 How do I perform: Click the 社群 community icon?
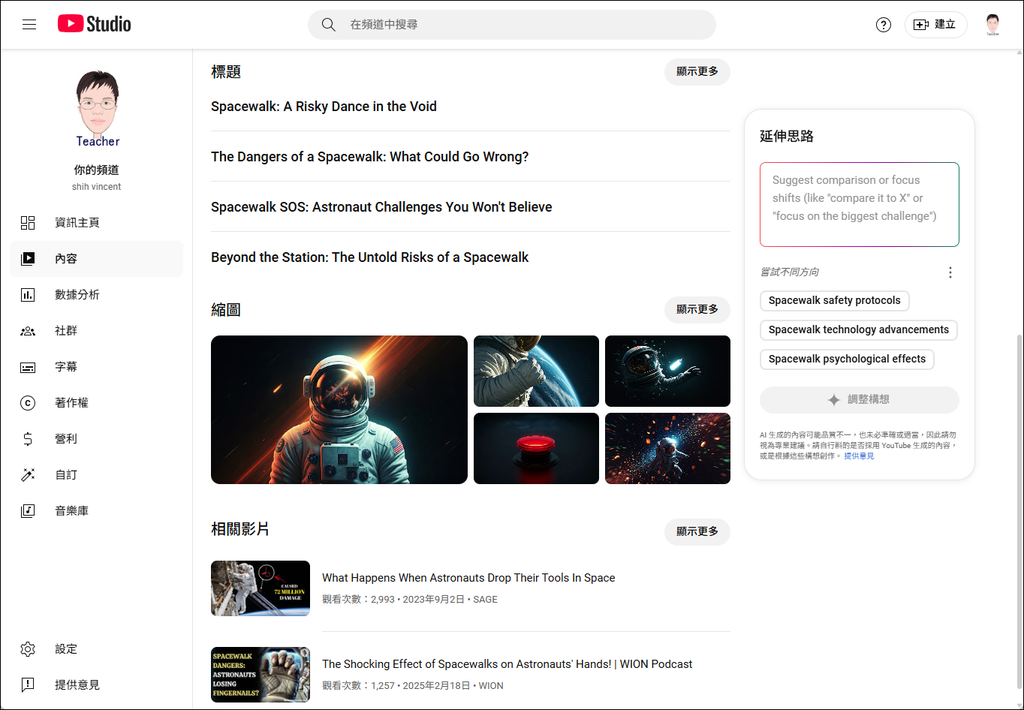27,331
